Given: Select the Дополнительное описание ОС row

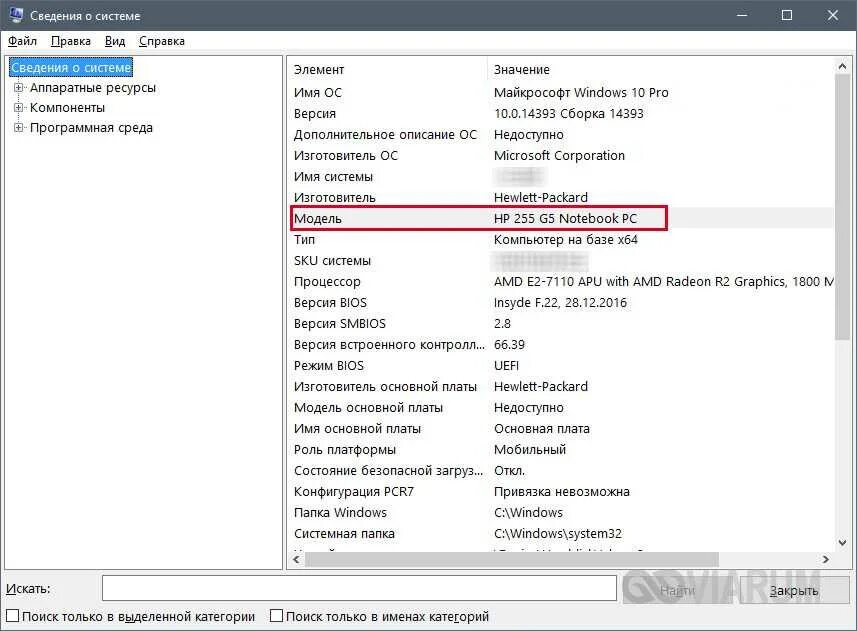Looking at the screenshot, I should tap(561, 134).
